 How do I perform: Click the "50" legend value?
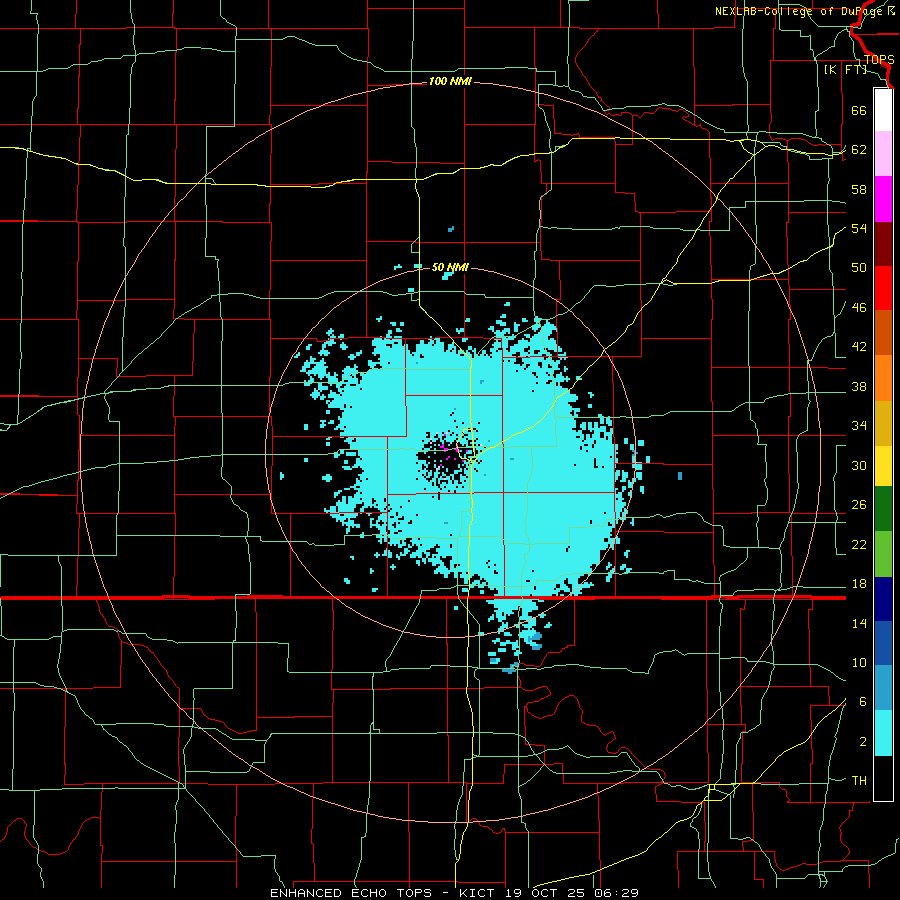click(x=859, y=268)
